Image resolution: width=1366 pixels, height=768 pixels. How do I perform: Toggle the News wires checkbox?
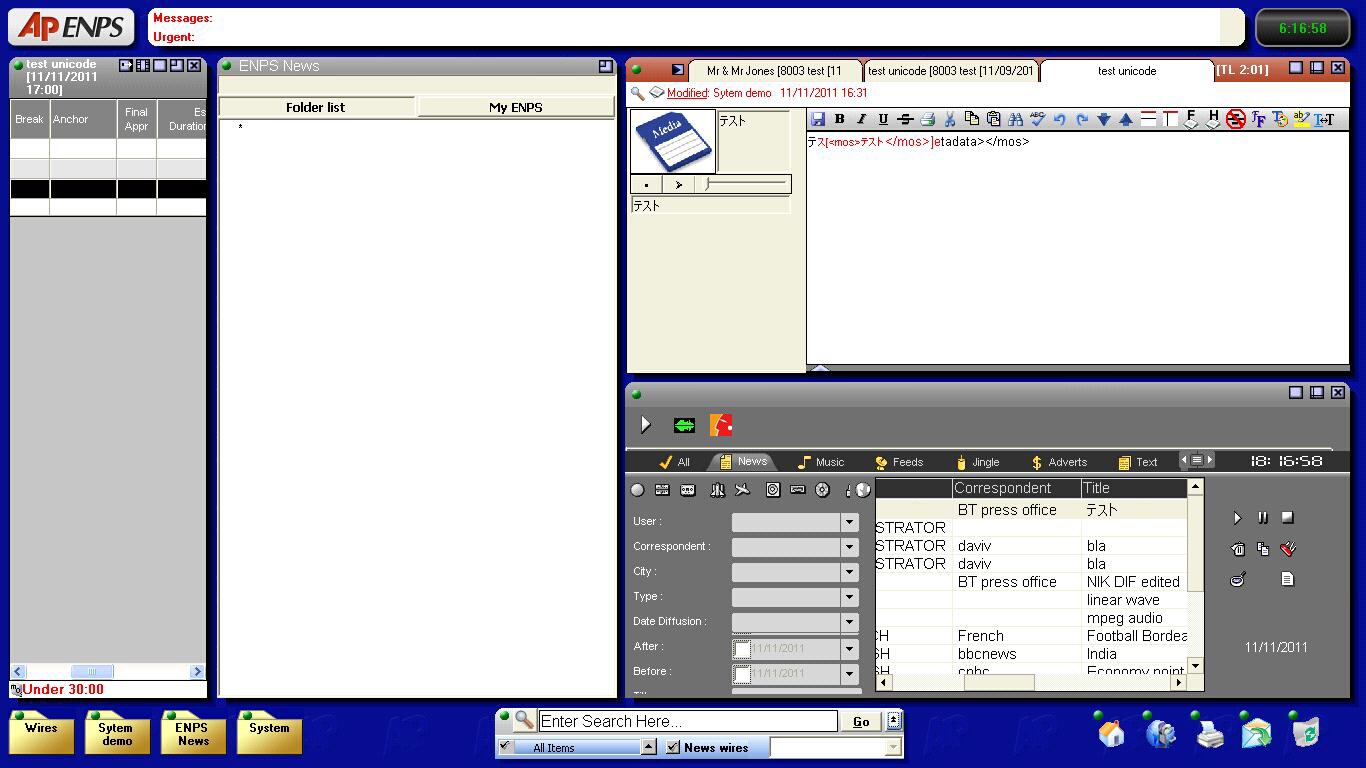(x=673, y=747)
